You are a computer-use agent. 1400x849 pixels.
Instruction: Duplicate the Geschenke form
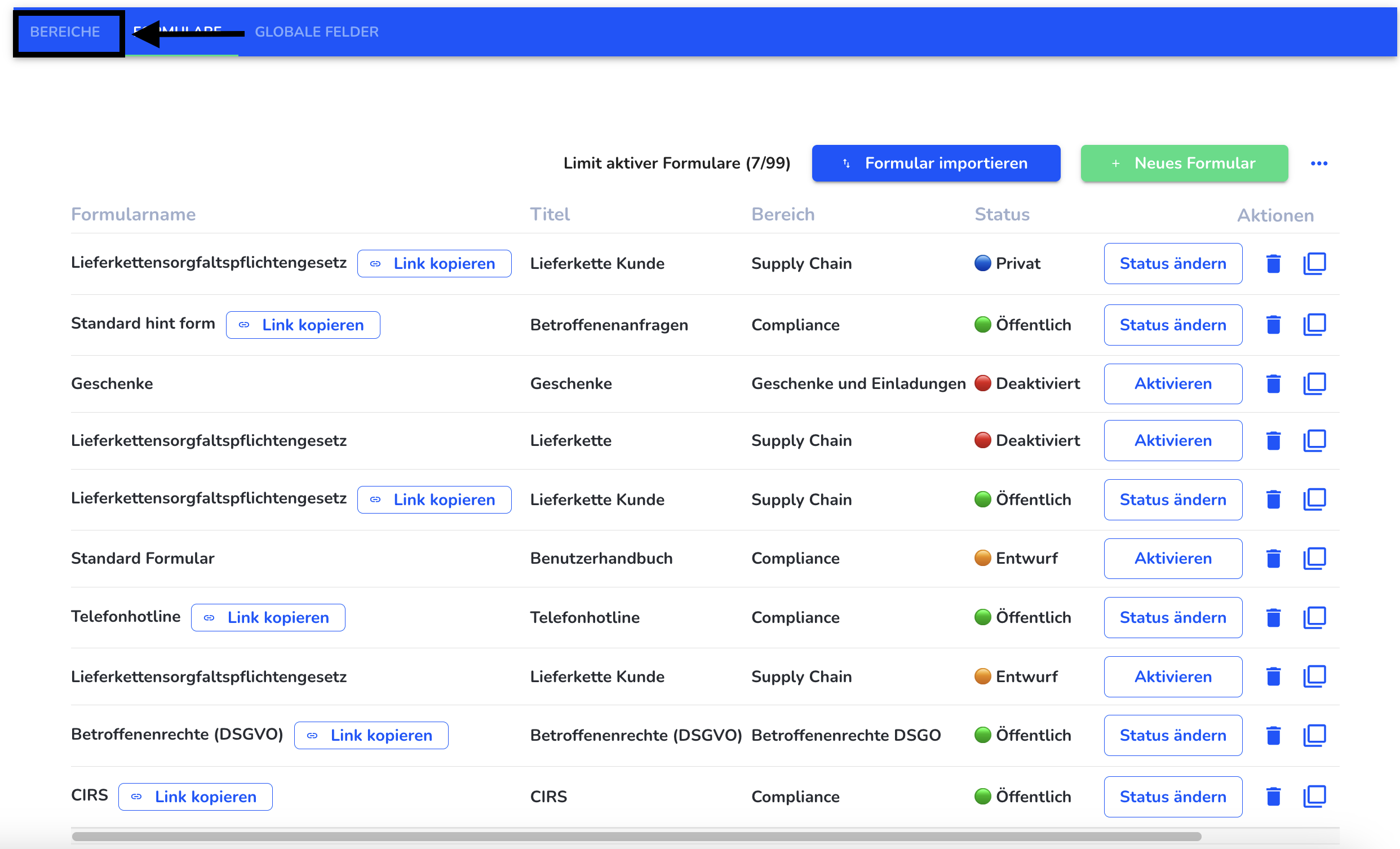coord(1314,384)
